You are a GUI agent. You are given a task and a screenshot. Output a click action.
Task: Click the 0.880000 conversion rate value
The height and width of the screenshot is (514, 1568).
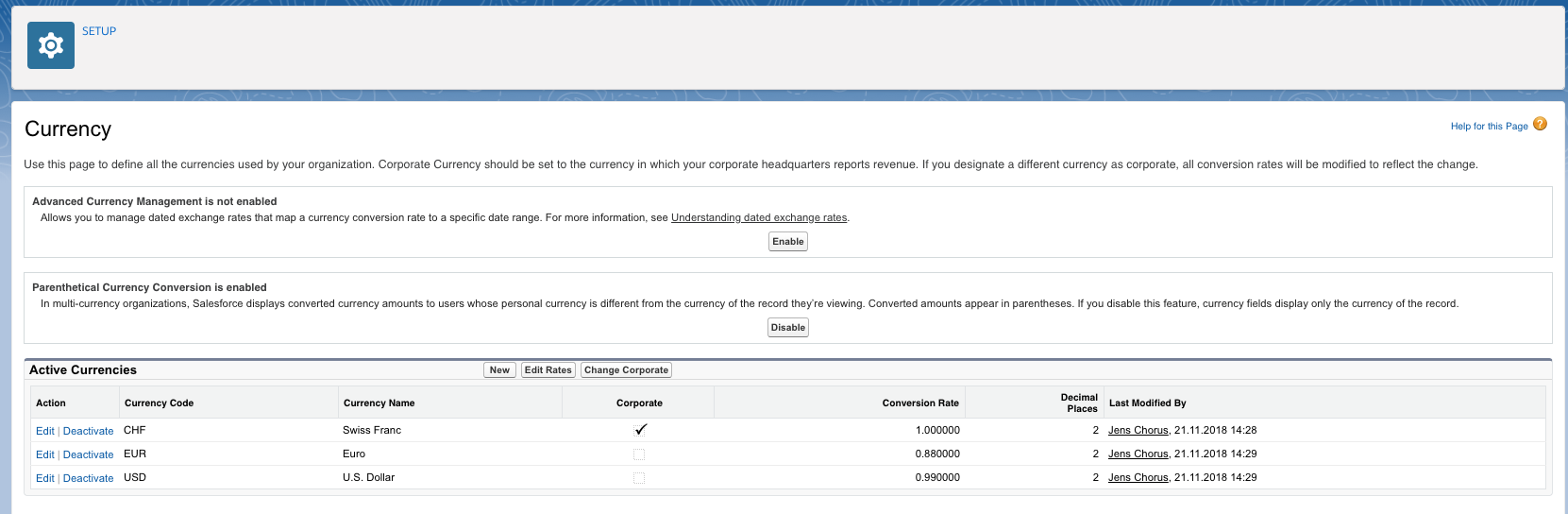(x=937, y=454)
